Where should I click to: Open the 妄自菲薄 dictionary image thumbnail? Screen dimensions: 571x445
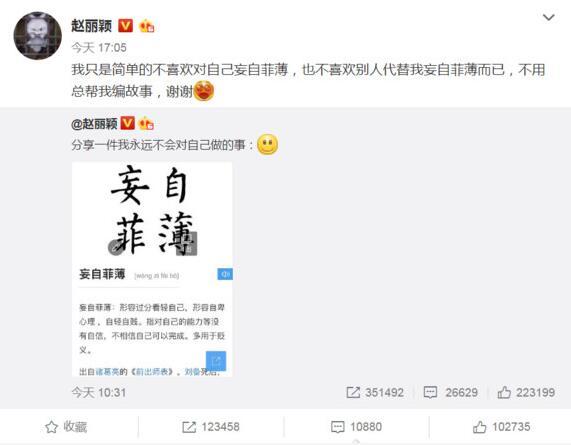point(152,269)
